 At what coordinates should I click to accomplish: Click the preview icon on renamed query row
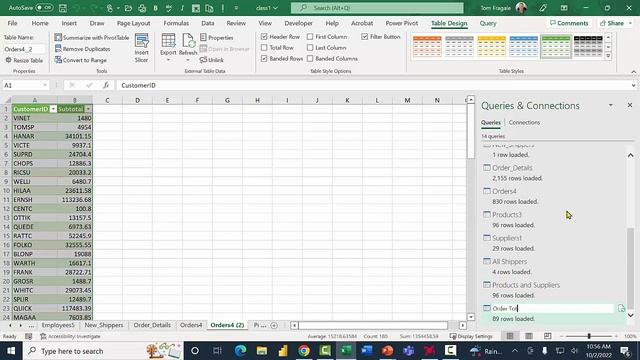[621, 308]
